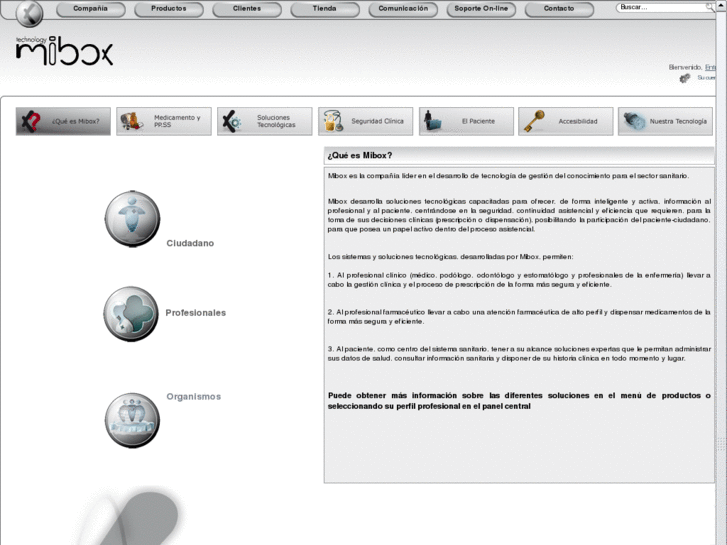Click the magnifying glass search icon
The height and width of the screenshot is (545, 727).
pos(710,7)
